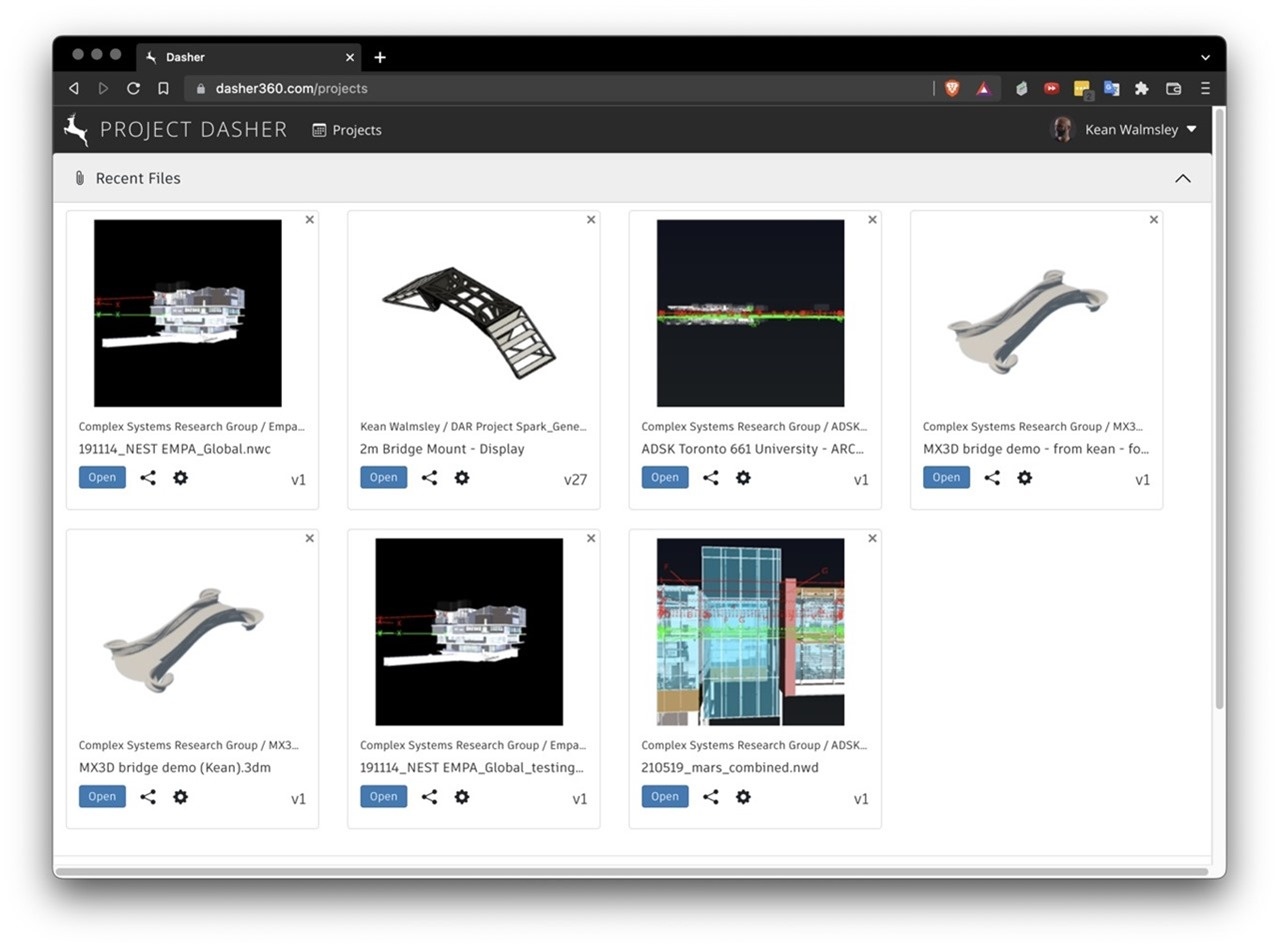This screenshot has height=948, width=1279.
Task: Remove 191114_NEST EMPA_Global.nwc from recent files
Action: (310, 220)
